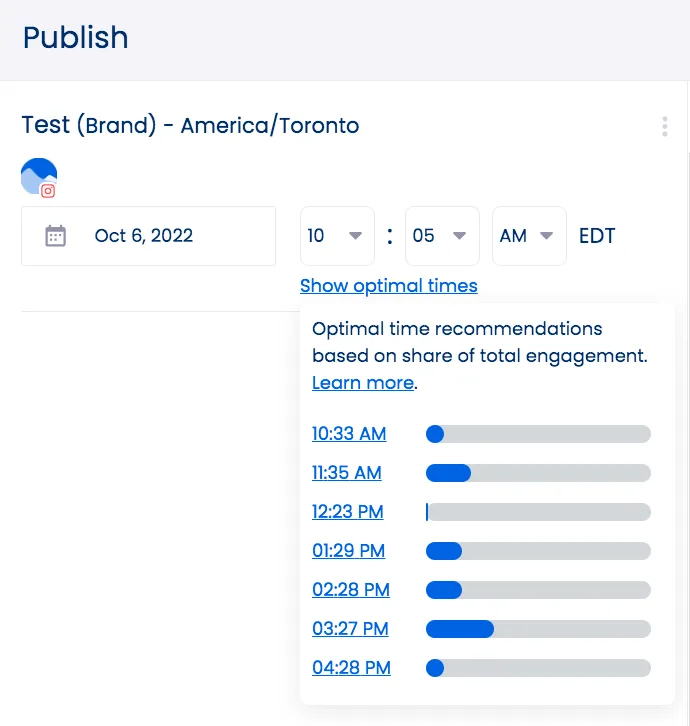This screenshot has height=726, width=690.
Task: Click the engagement bar for 02:28 PM
Action: point(538,589)
